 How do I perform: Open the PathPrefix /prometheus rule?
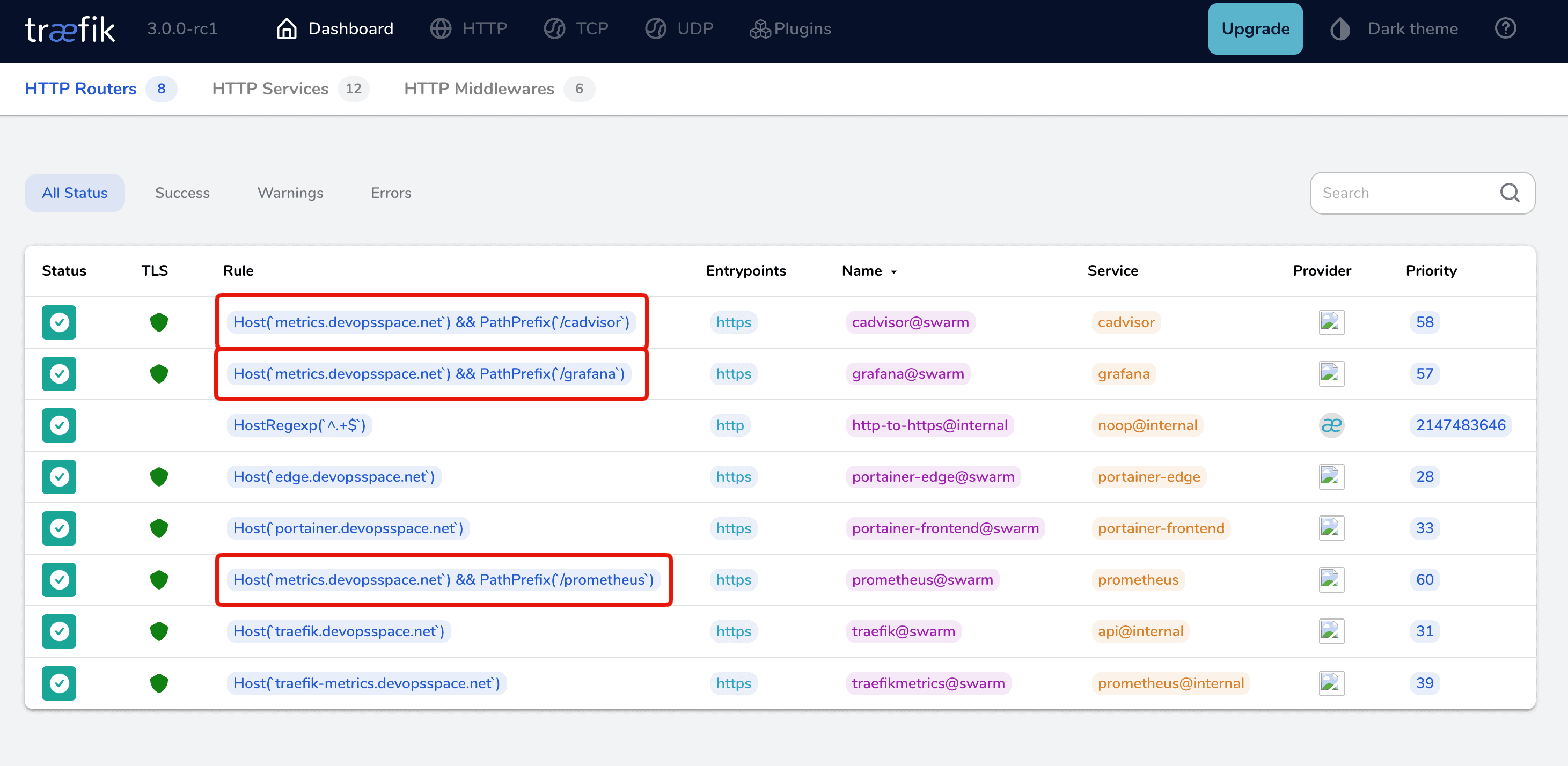443,580
